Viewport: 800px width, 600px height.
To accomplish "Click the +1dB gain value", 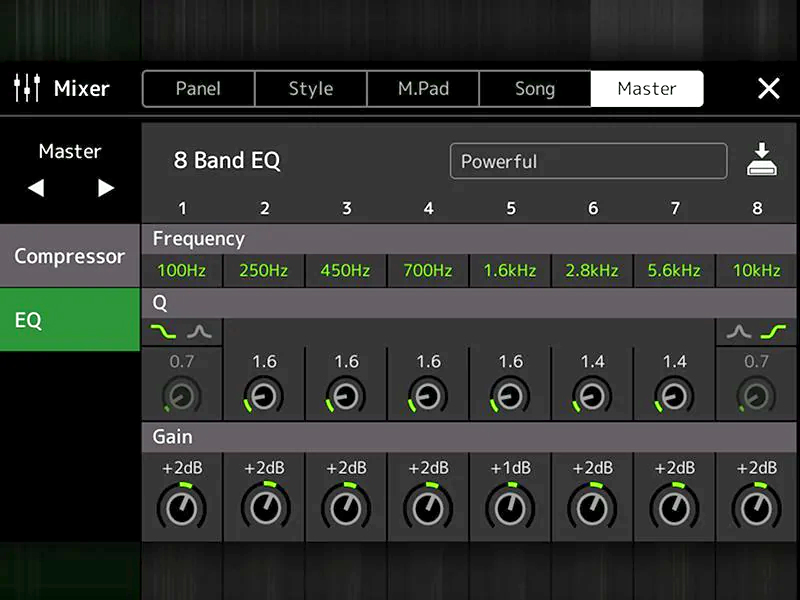I will click(510, 468).
